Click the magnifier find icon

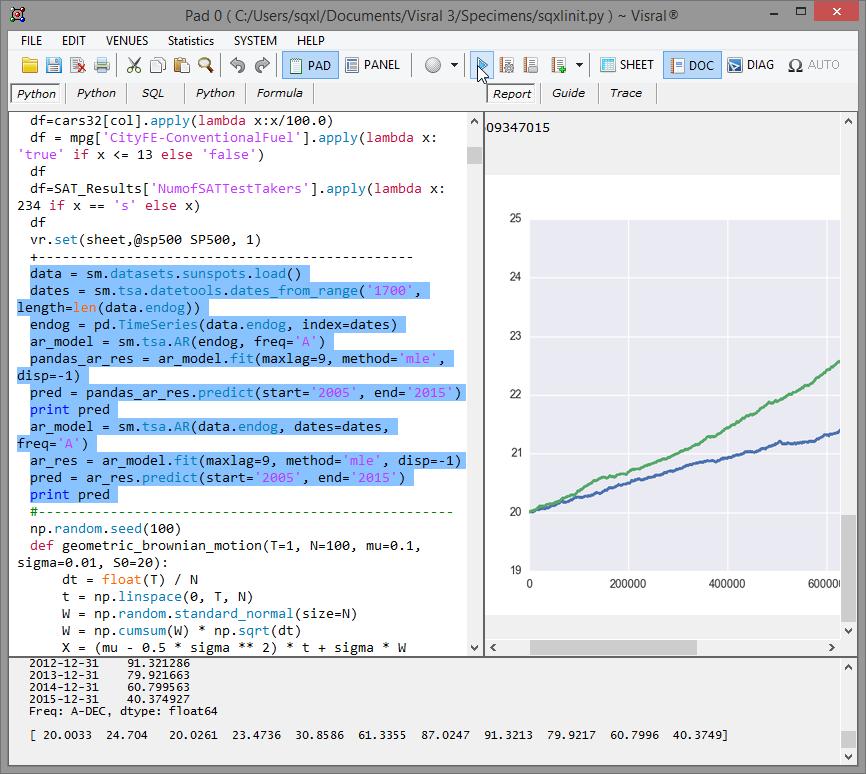(x=205, y=65)
